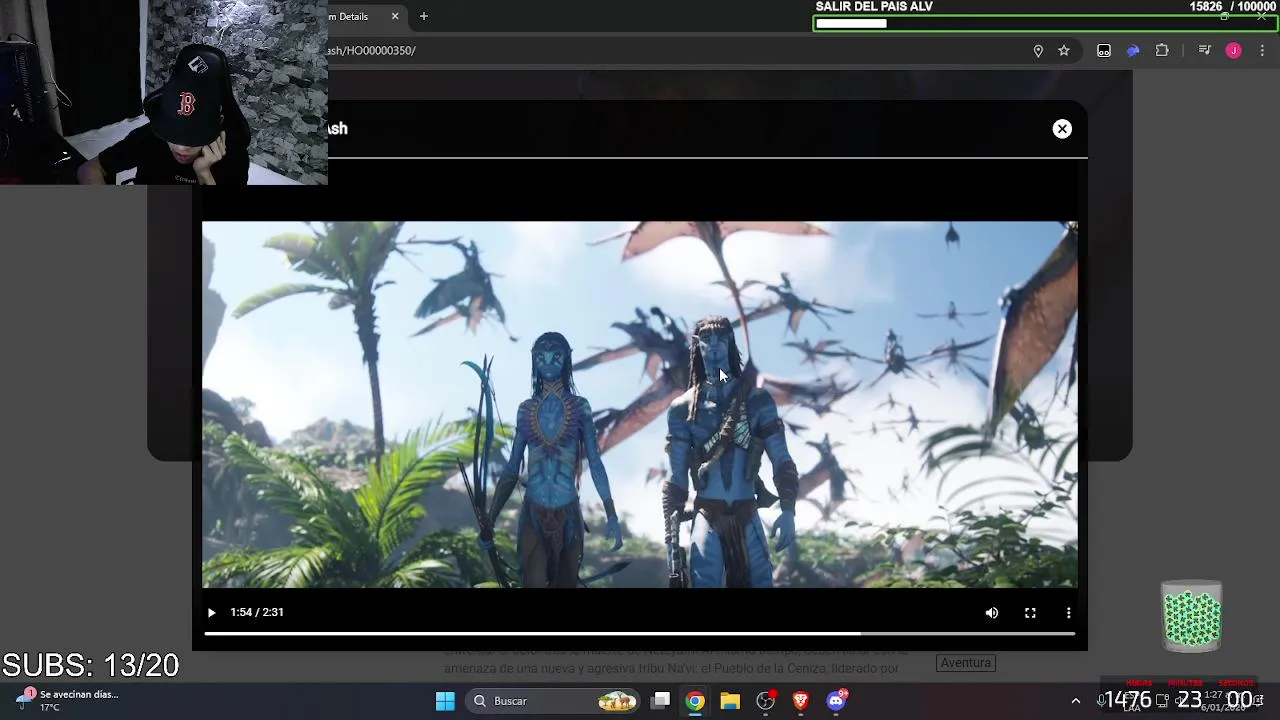The width and height of the screenshot is (1280, 720).
Task: Enter fullscreen mode for the video
Action: 1030,613
